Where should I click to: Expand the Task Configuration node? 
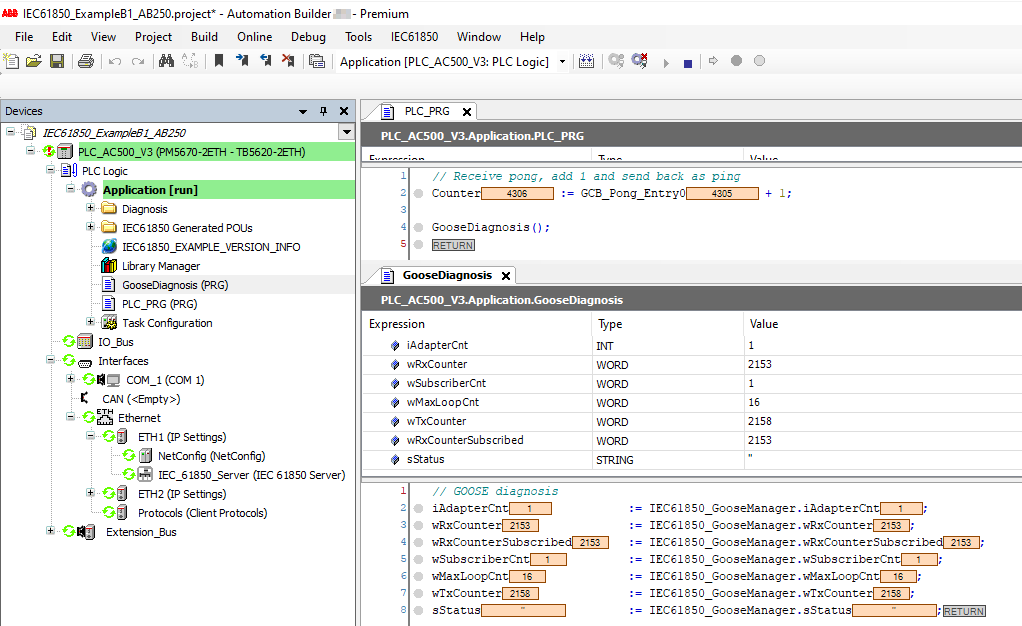90,323
